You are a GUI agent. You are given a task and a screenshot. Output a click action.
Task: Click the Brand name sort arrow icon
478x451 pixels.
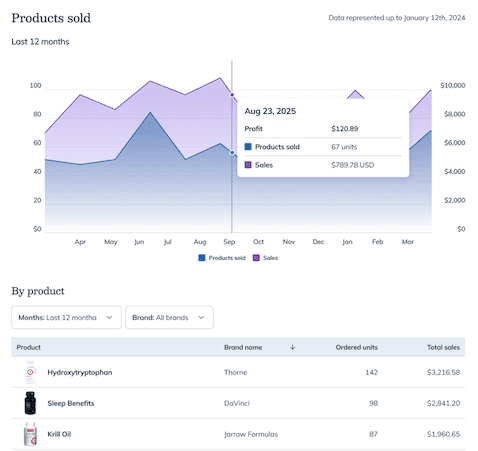[x=292, y=347]
